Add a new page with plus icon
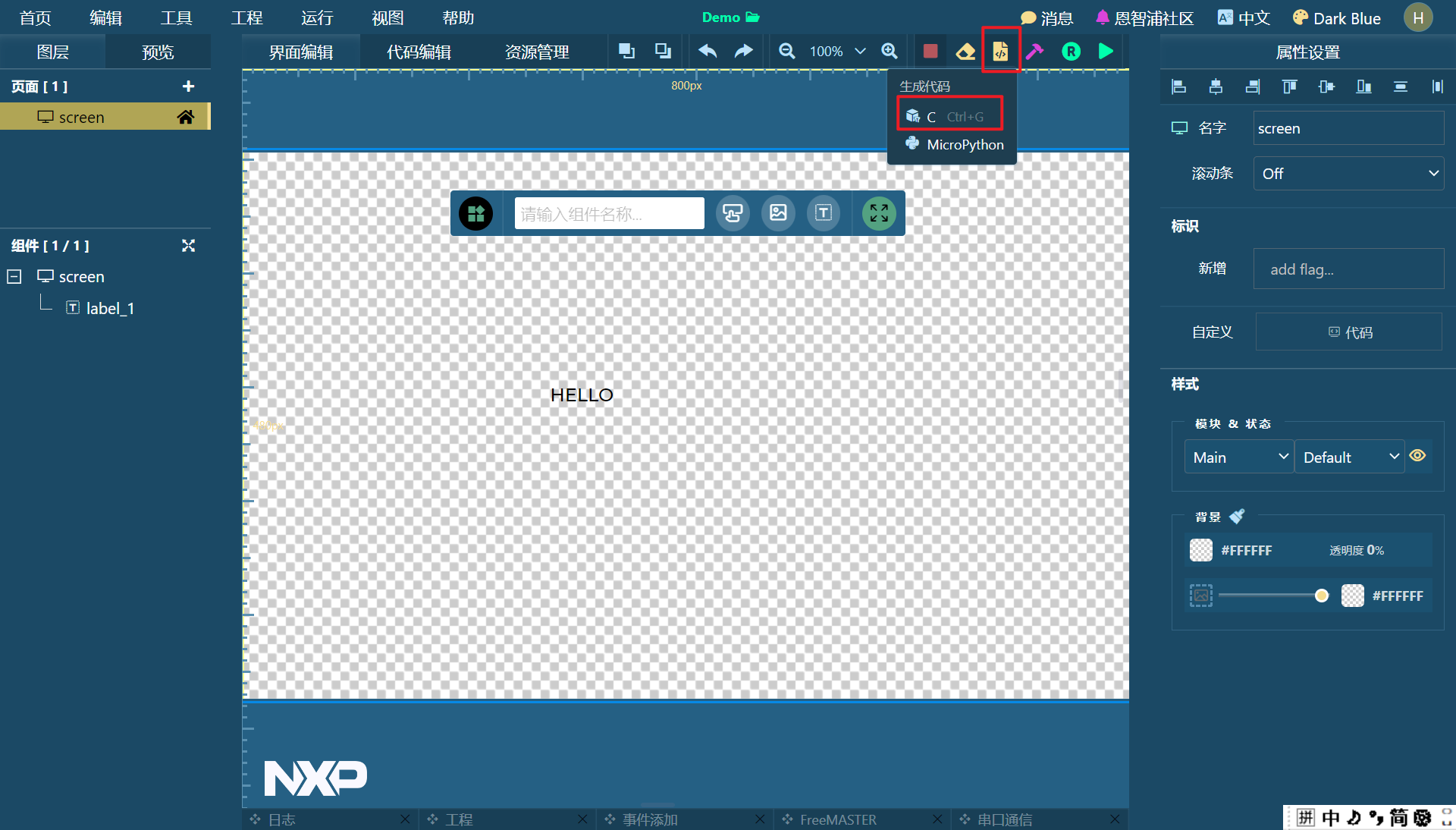The image size is (1456, 830). (188, 86)
